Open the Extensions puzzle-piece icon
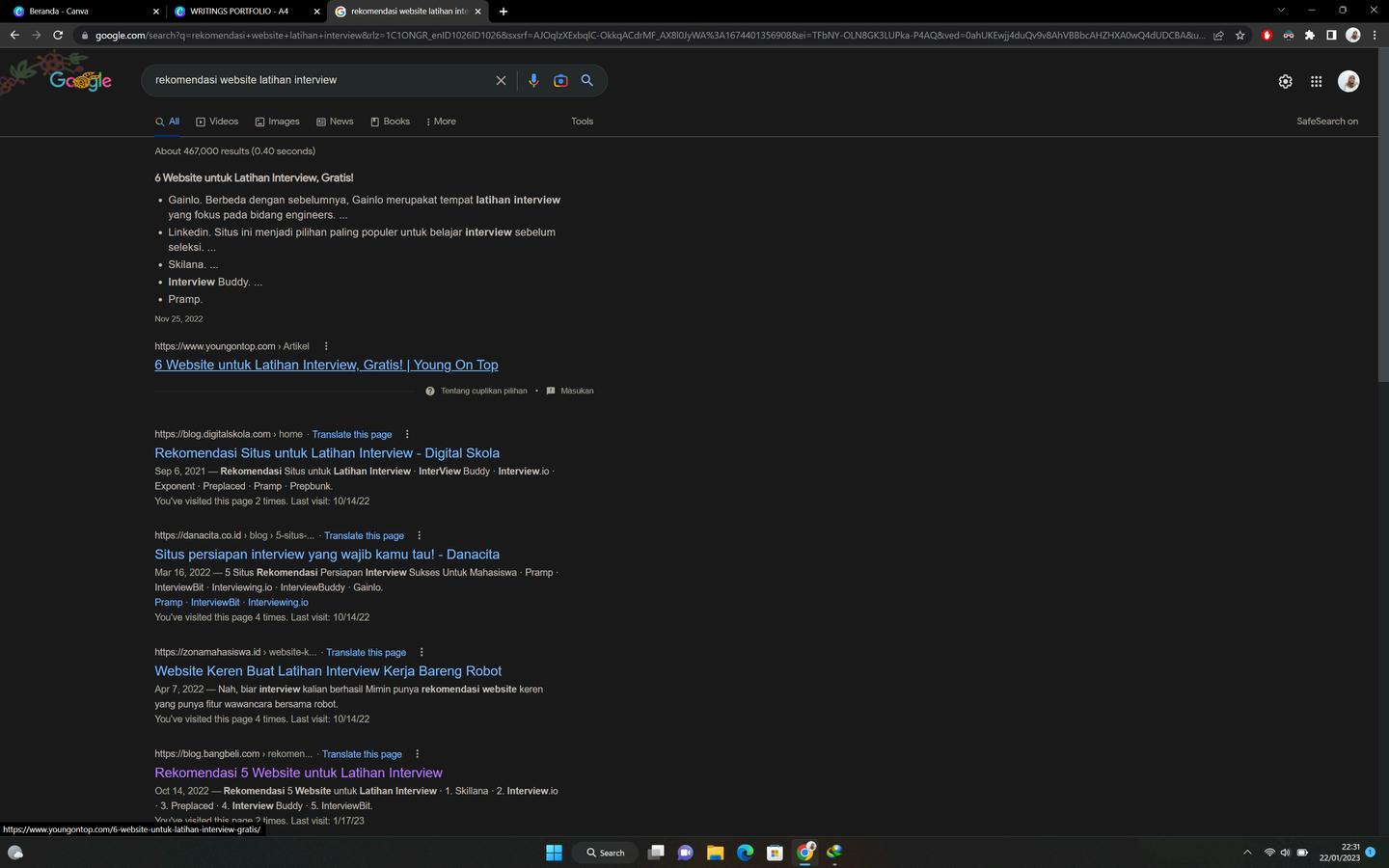Image resolution: width=1389 pixels, height=868 pixels. click(1309, 35)
